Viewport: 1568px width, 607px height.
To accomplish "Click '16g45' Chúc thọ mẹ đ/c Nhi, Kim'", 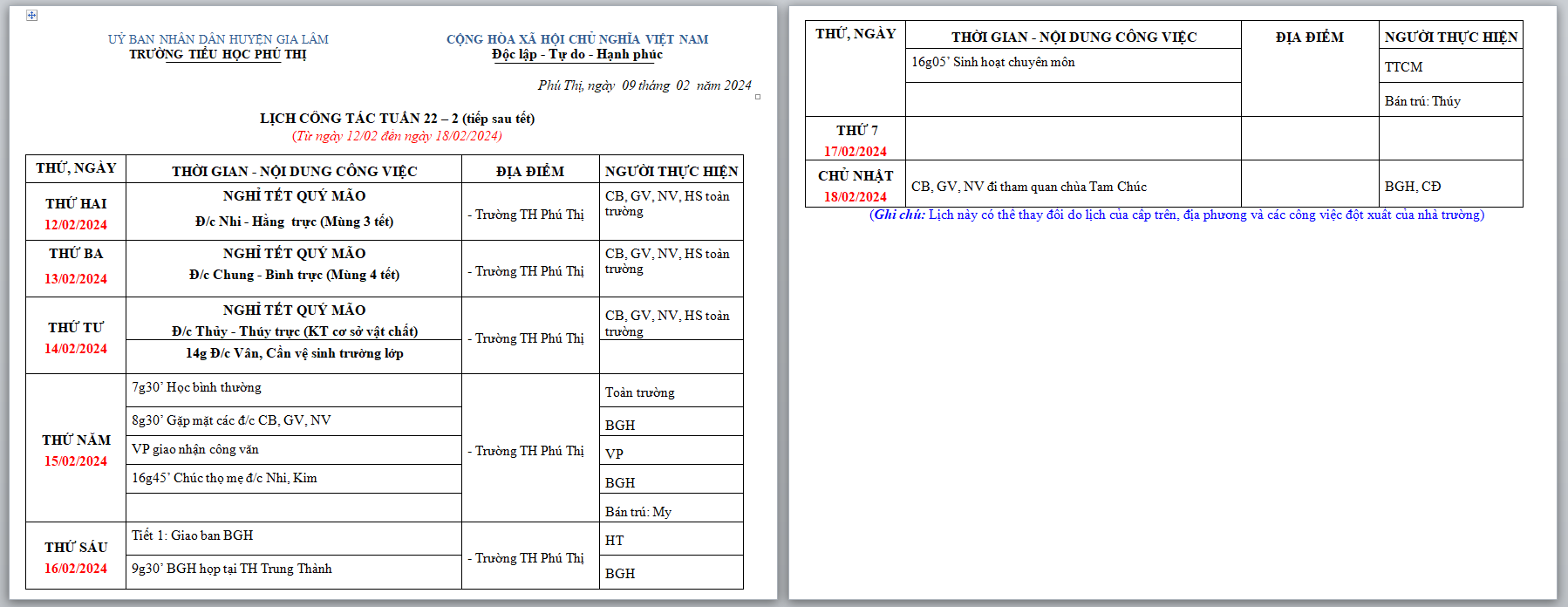I will tap(224, 478).
